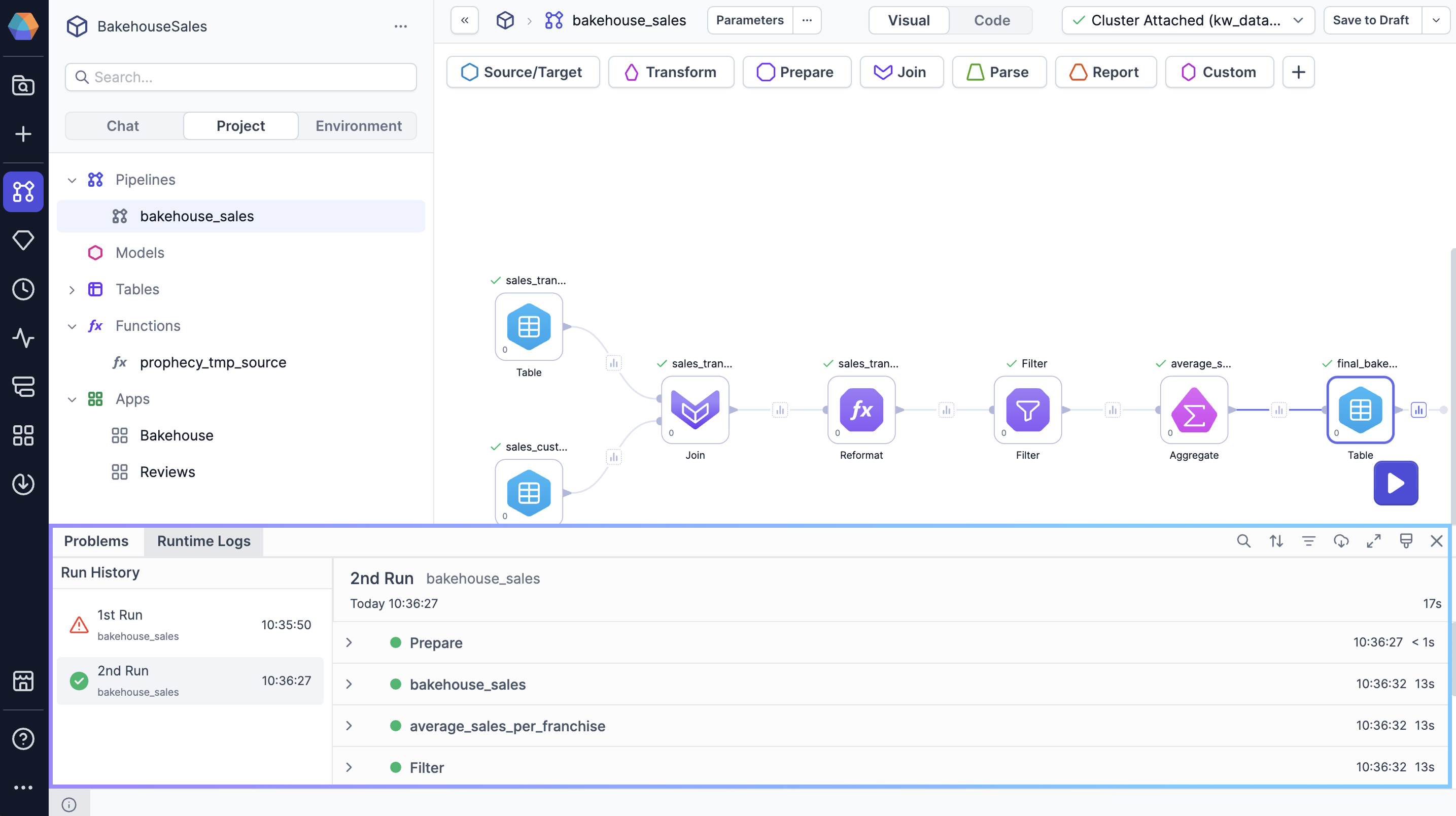Expand the Tables tree section

72,290
